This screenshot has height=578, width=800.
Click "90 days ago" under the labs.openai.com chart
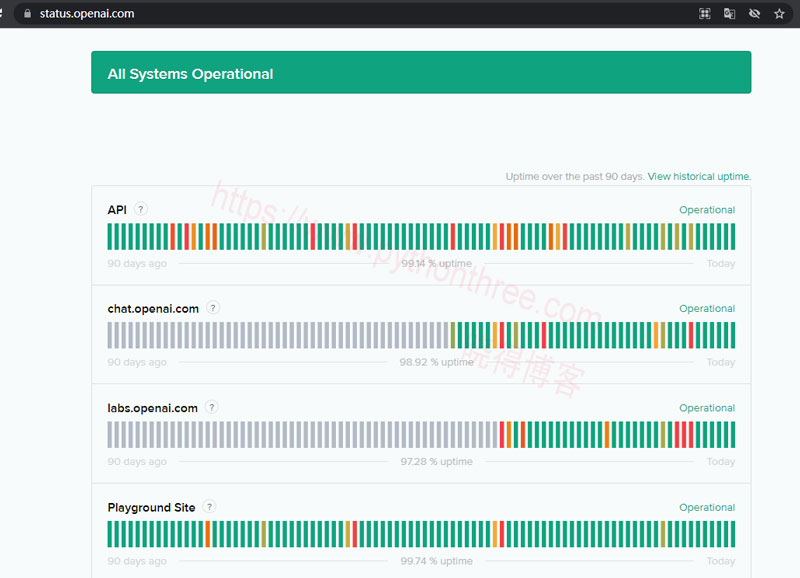137,462
